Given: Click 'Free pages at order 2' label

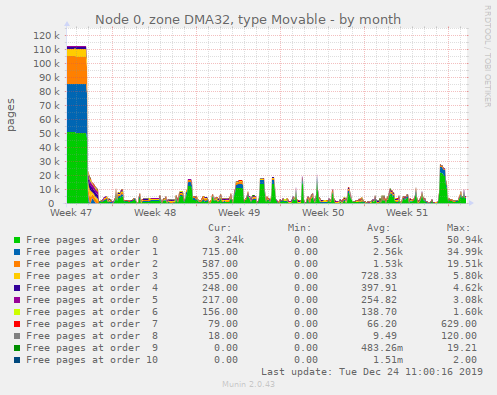Looking at the screenshot, I should 92,264.
